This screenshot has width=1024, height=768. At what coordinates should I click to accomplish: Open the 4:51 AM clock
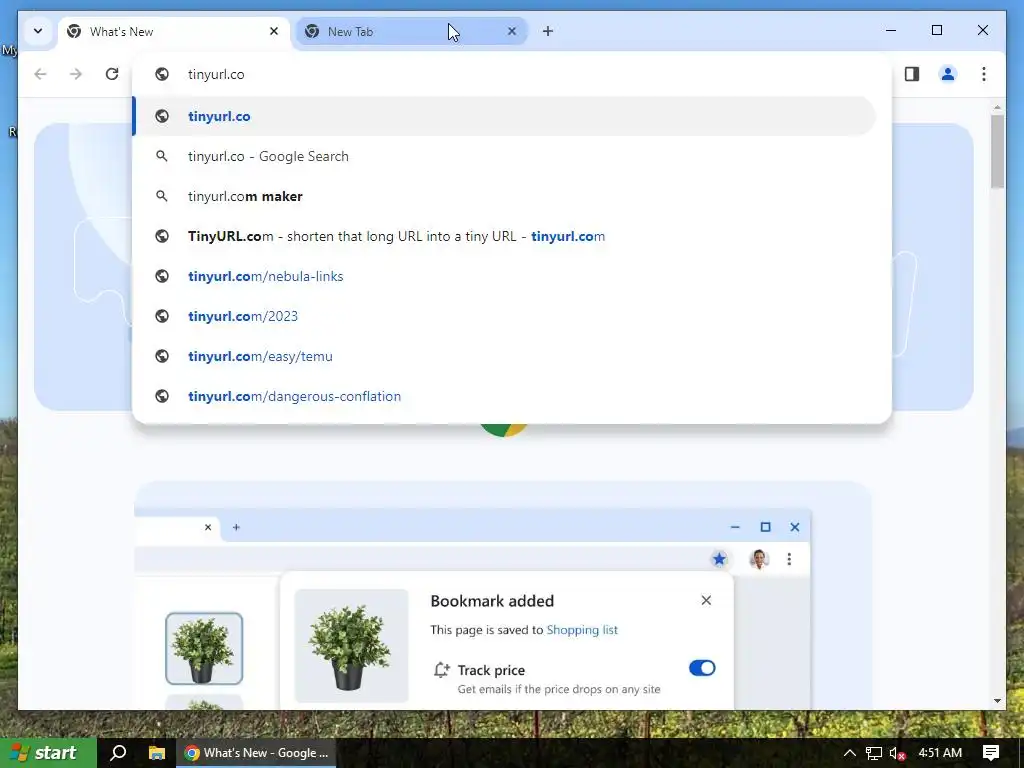940,753
